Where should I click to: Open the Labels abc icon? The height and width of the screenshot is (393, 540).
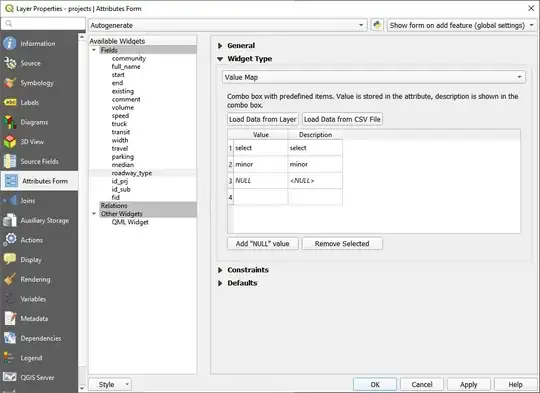coord(10,103)
